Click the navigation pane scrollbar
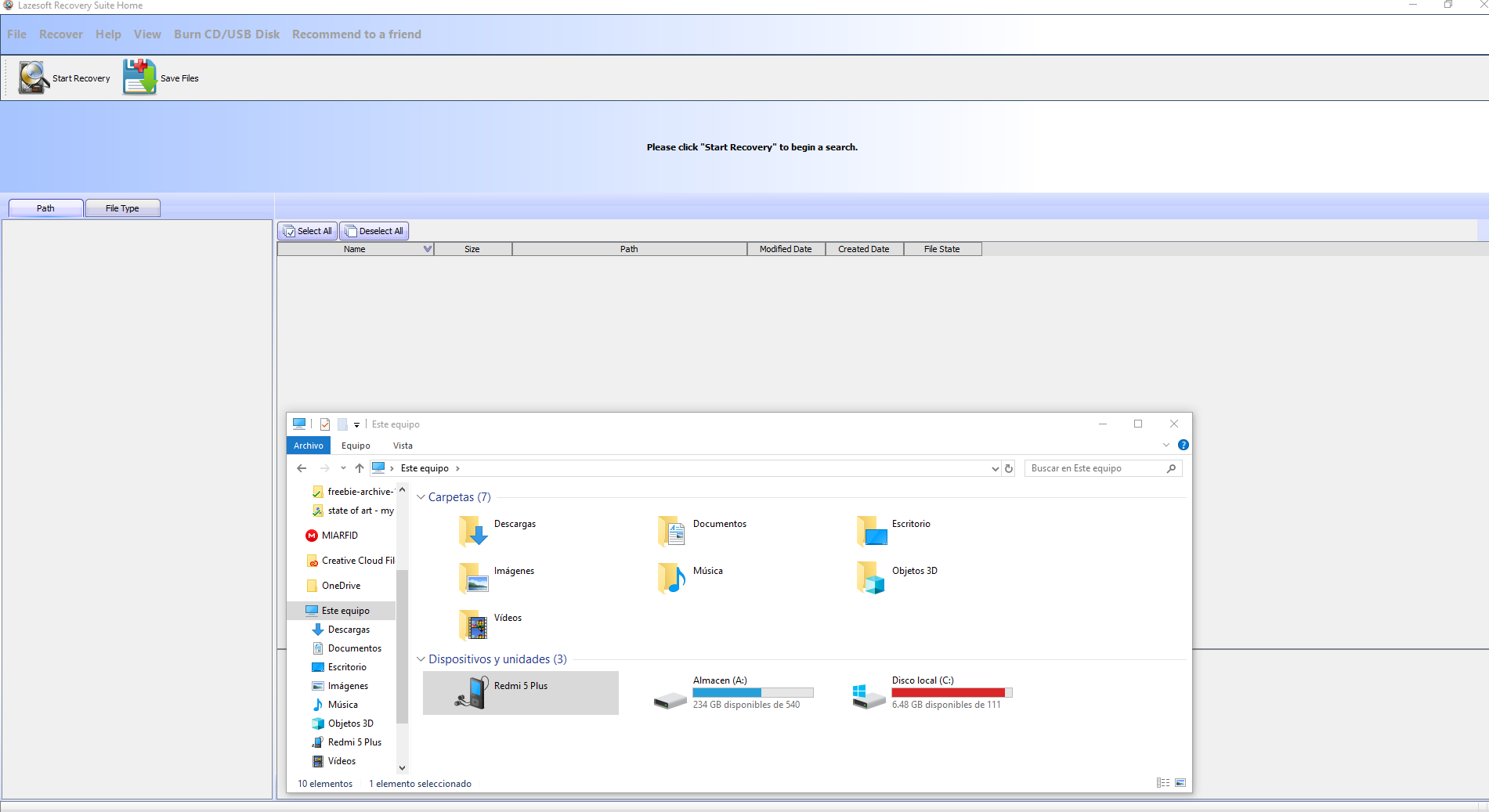 click(x=402, y=646)
